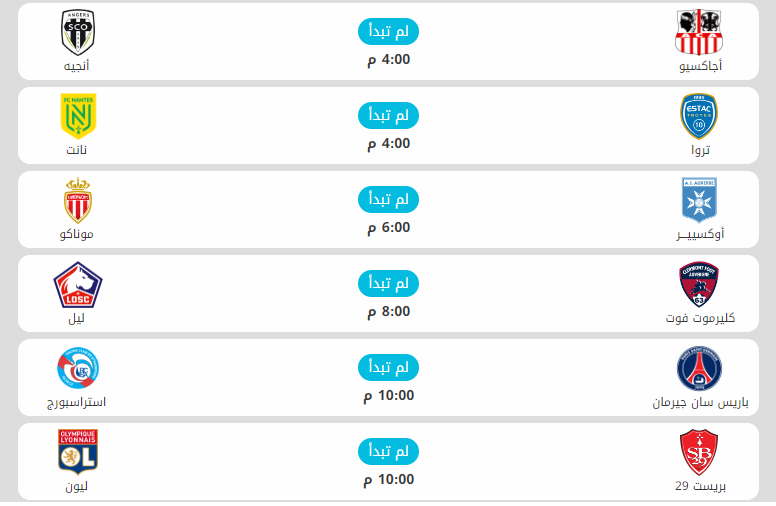
Task: Select the LOSC Lille logo
Action: coord(77,284)
